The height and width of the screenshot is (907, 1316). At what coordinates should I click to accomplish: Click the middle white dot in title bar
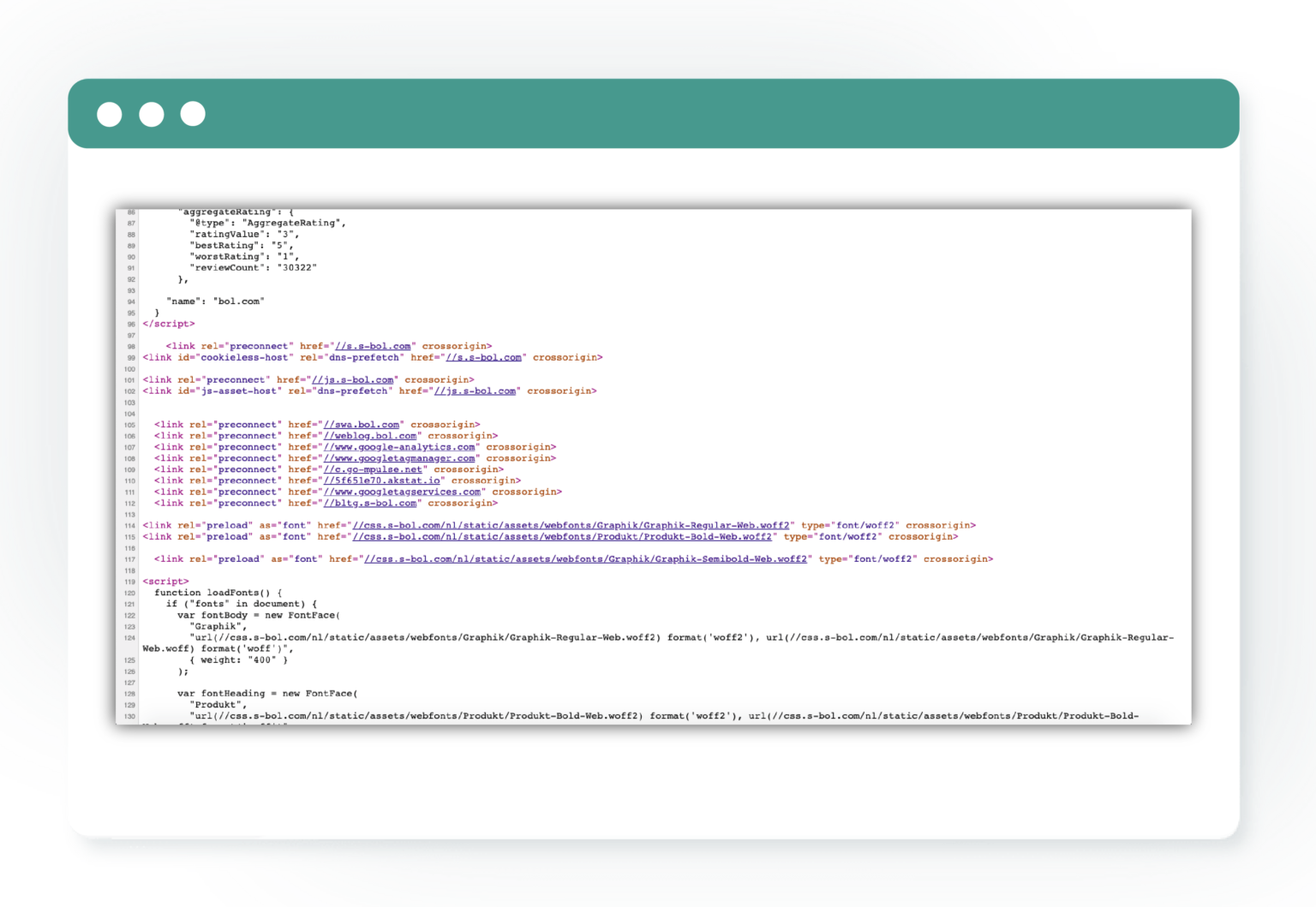click(x=152, y=114)
